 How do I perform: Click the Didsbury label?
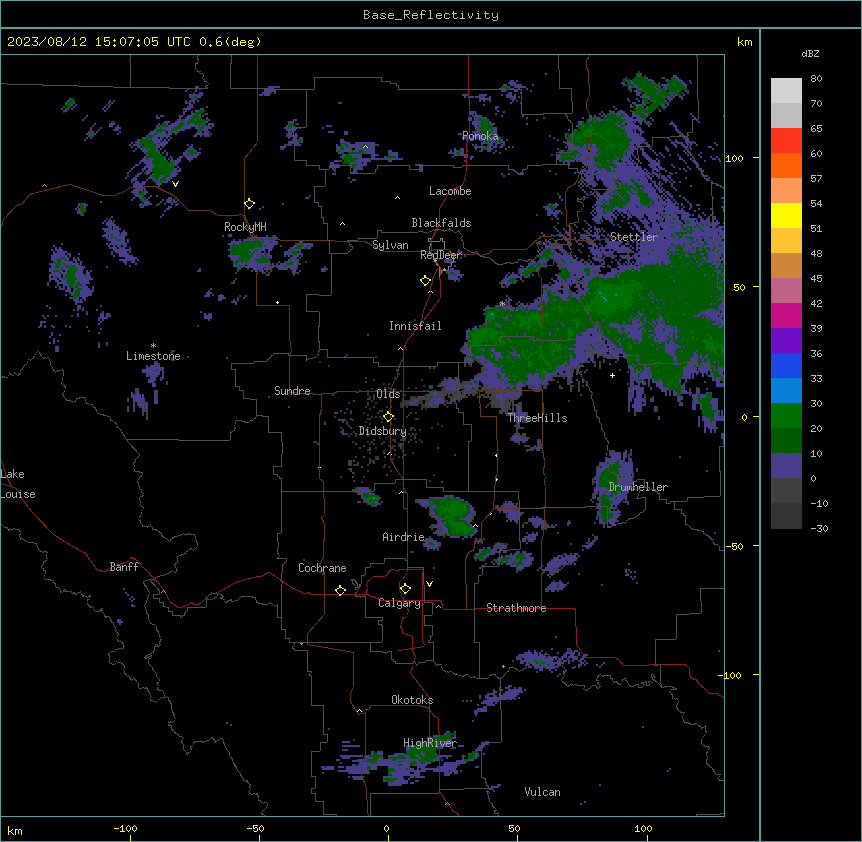(x=383, y=431)
